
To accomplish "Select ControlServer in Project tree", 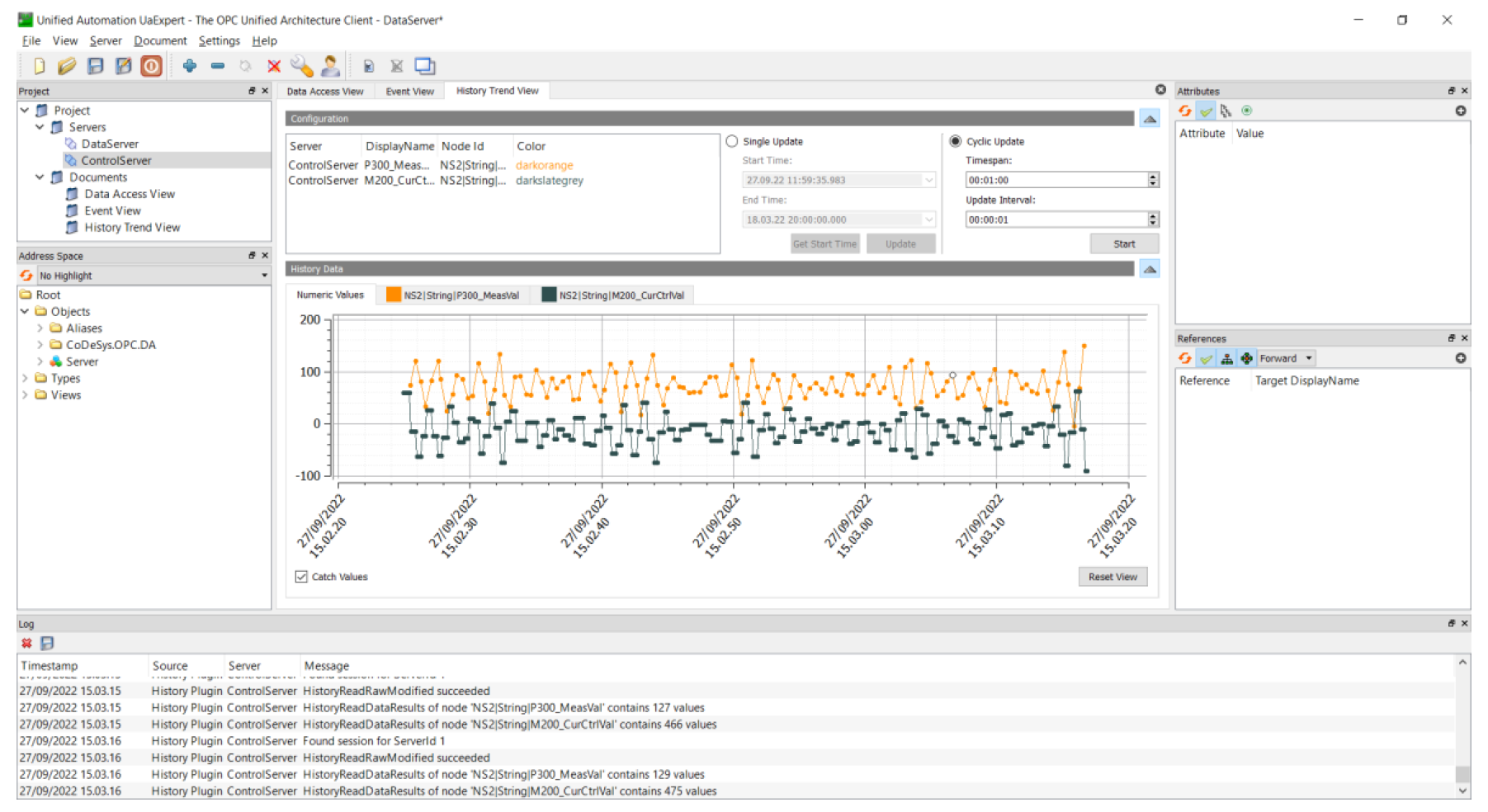I will pyautogui.click(x=116, y=160).
